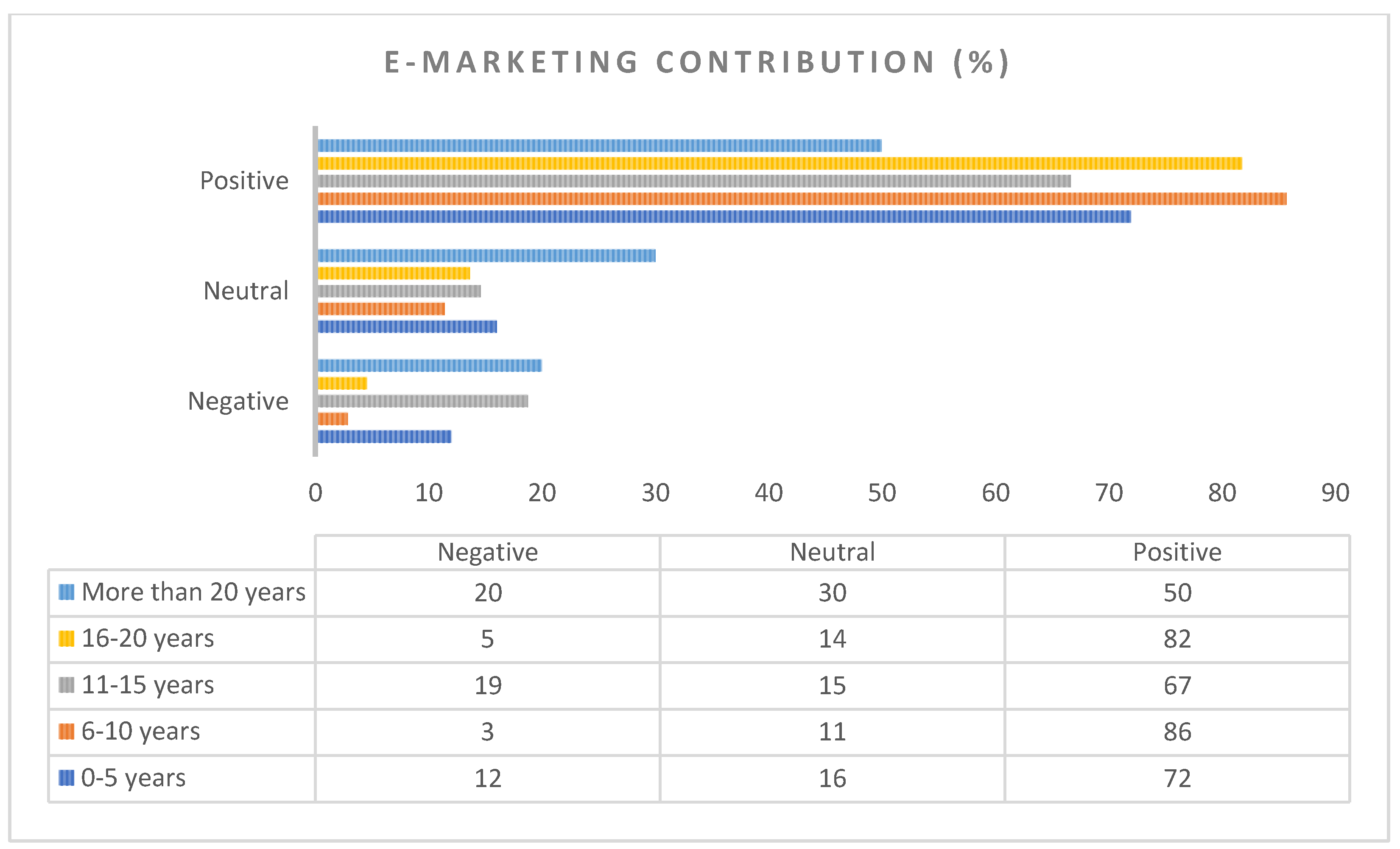Click the 11-15 years gray legend swatch

tap(67, 685)
